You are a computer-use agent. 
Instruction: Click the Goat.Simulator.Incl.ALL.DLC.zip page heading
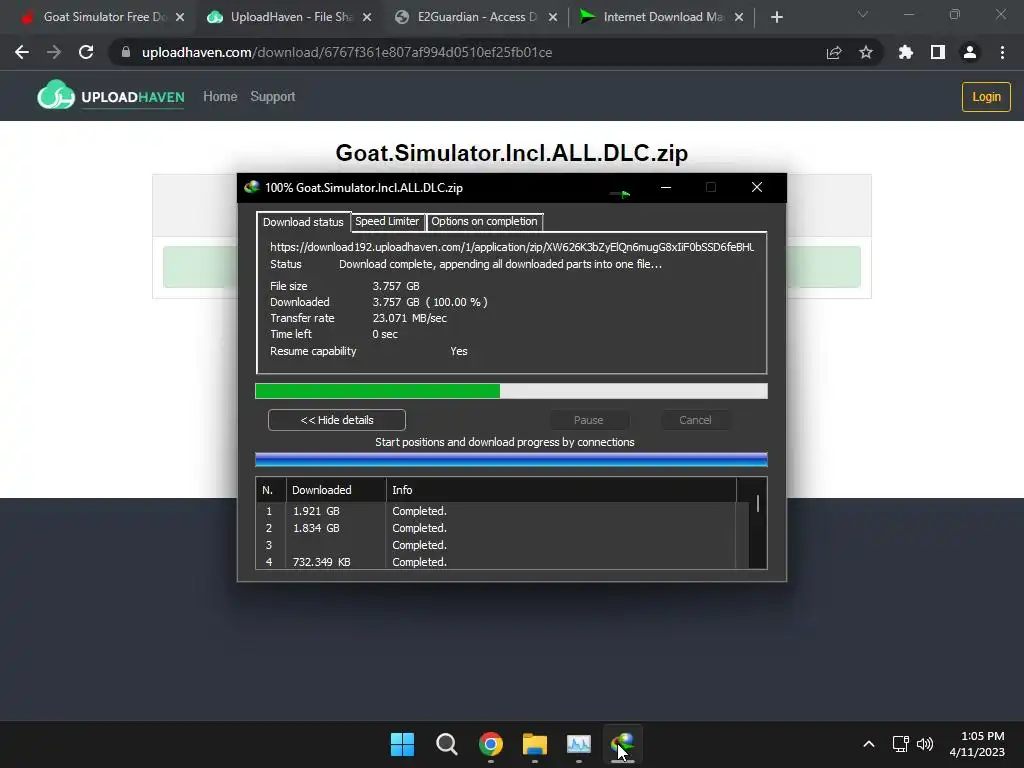click(x=511, y=153)
